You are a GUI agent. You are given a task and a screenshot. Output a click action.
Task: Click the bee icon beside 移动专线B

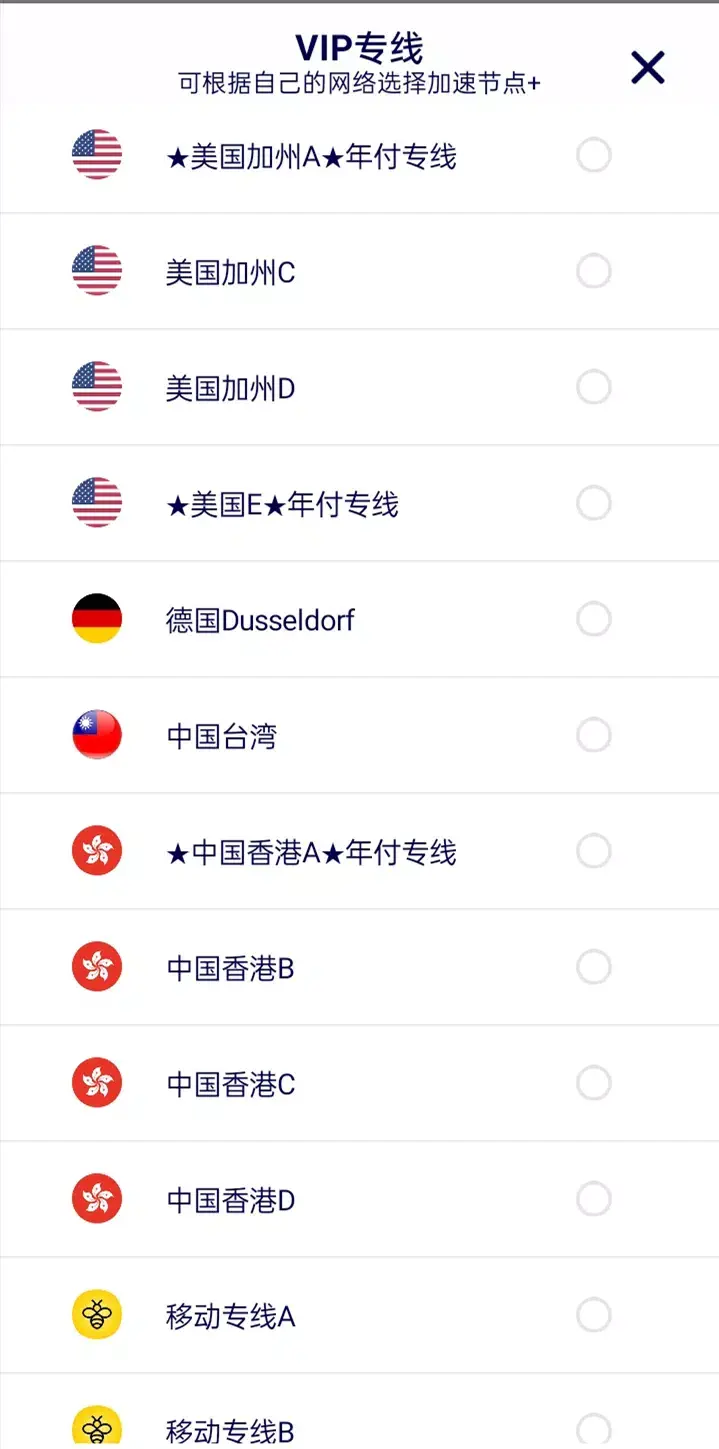click(x=96, y=1427)
